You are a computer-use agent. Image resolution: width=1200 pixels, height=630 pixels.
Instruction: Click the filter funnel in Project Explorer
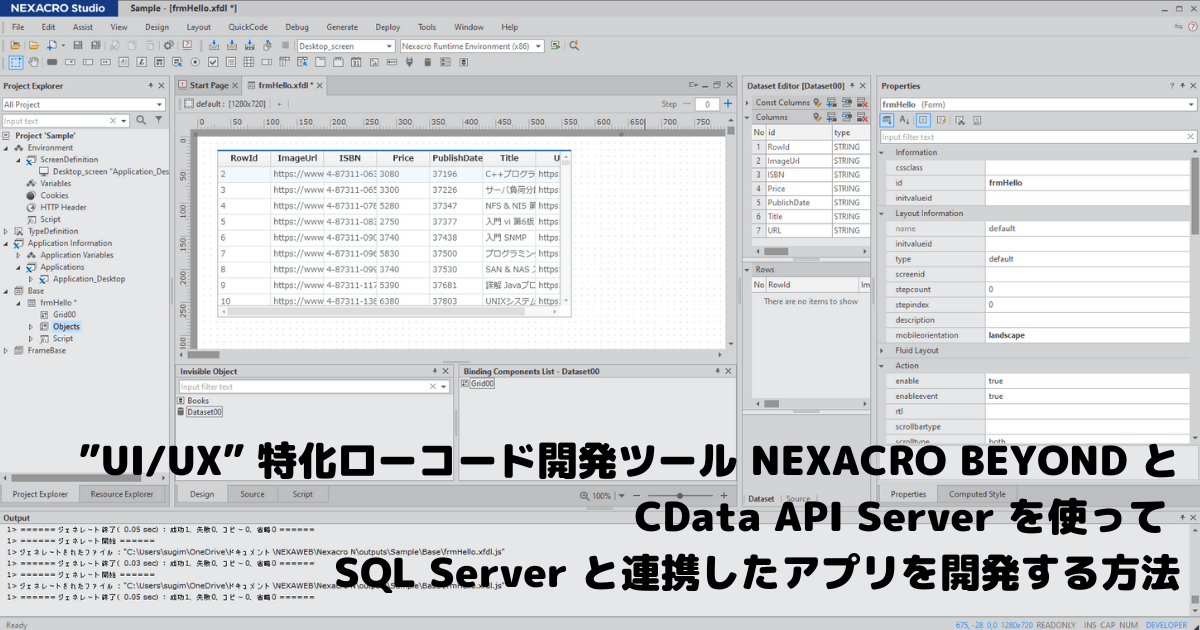pos(158,120)
